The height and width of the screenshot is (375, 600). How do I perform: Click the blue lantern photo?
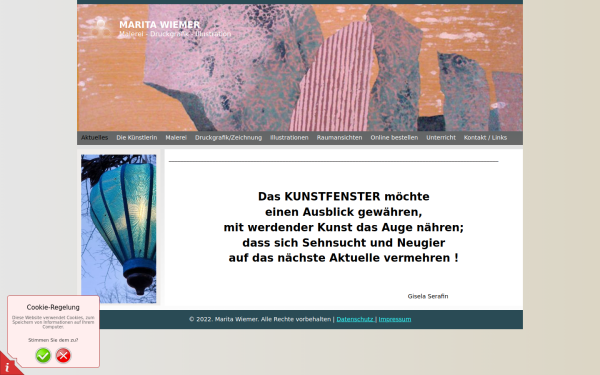[x=119, y=229]
